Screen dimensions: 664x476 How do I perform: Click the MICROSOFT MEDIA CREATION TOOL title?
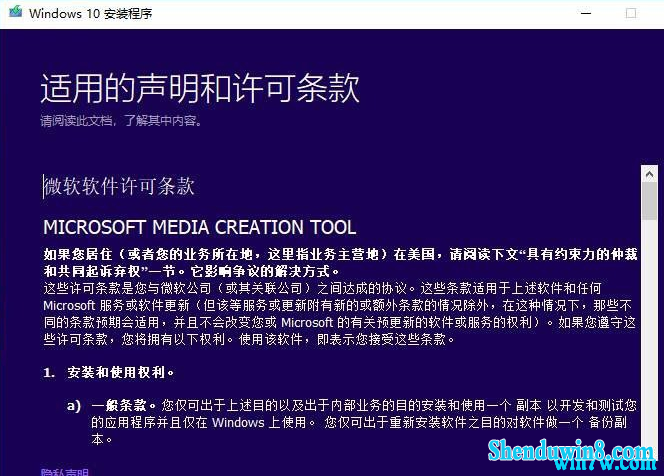(199, 227)
